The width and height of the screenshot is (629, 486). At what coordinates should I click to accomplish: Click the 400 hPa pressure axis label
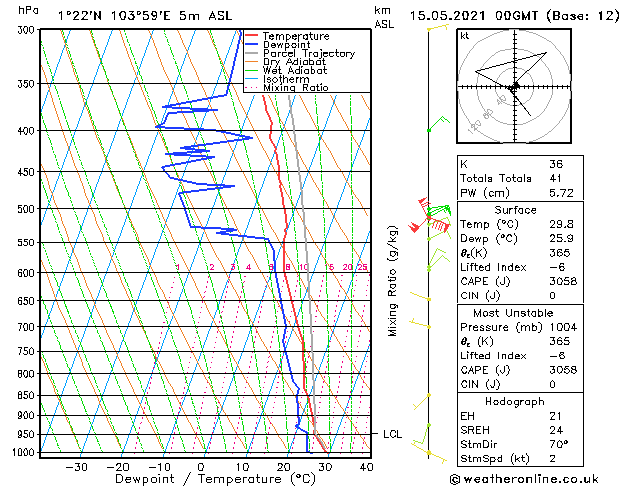coord(28,131)
